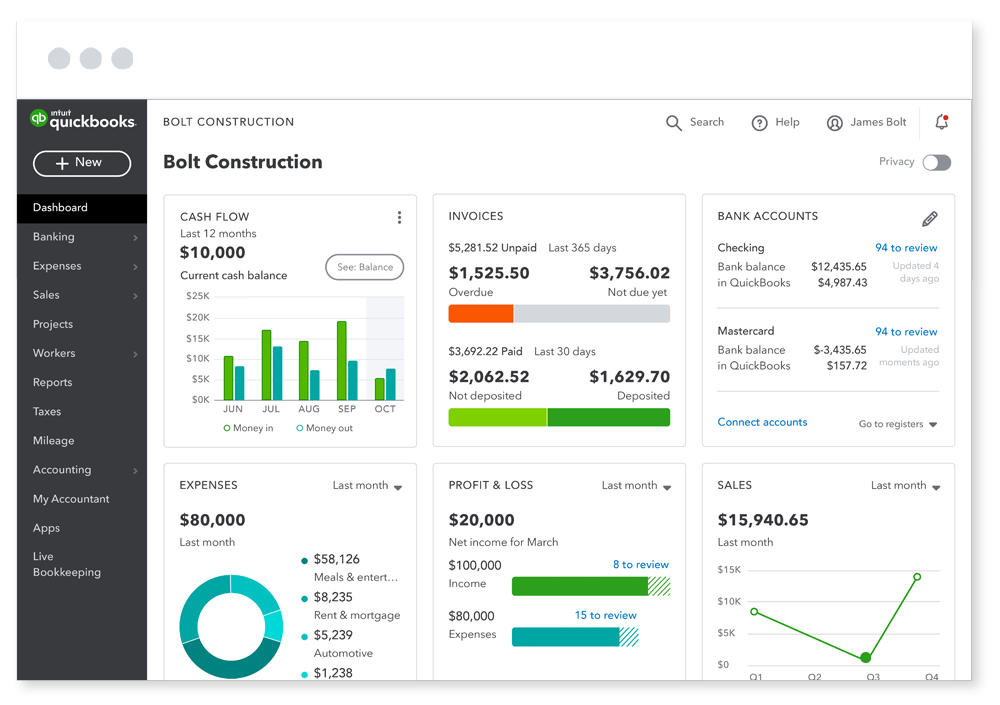
Task: Click the Expenses teal progress bar
Action: (575, 637)
